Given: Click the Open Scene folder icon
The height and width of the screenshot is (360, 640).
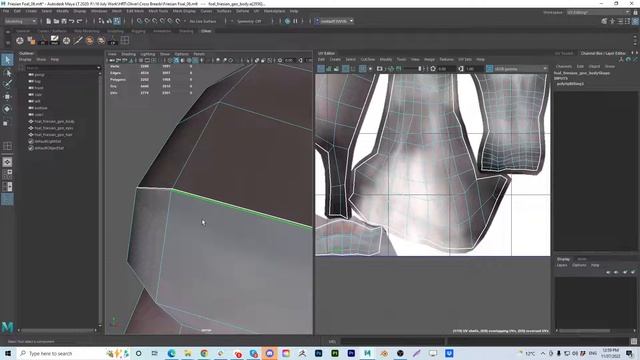Looking at the screenshot, I should (x=56, y=21).
